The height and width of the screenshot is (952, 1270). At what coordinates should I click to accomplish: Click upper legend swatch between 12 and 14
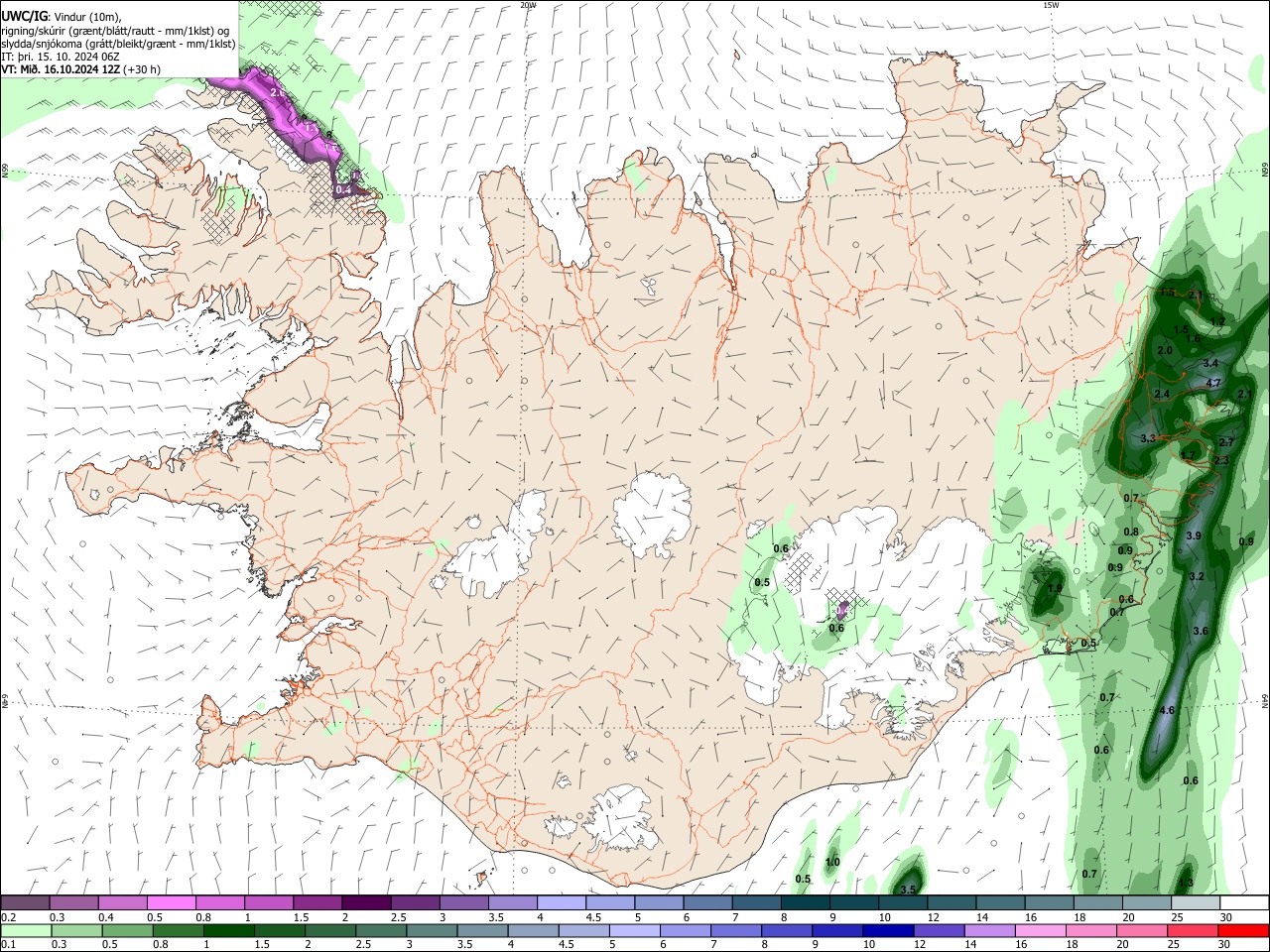point(952,903)
